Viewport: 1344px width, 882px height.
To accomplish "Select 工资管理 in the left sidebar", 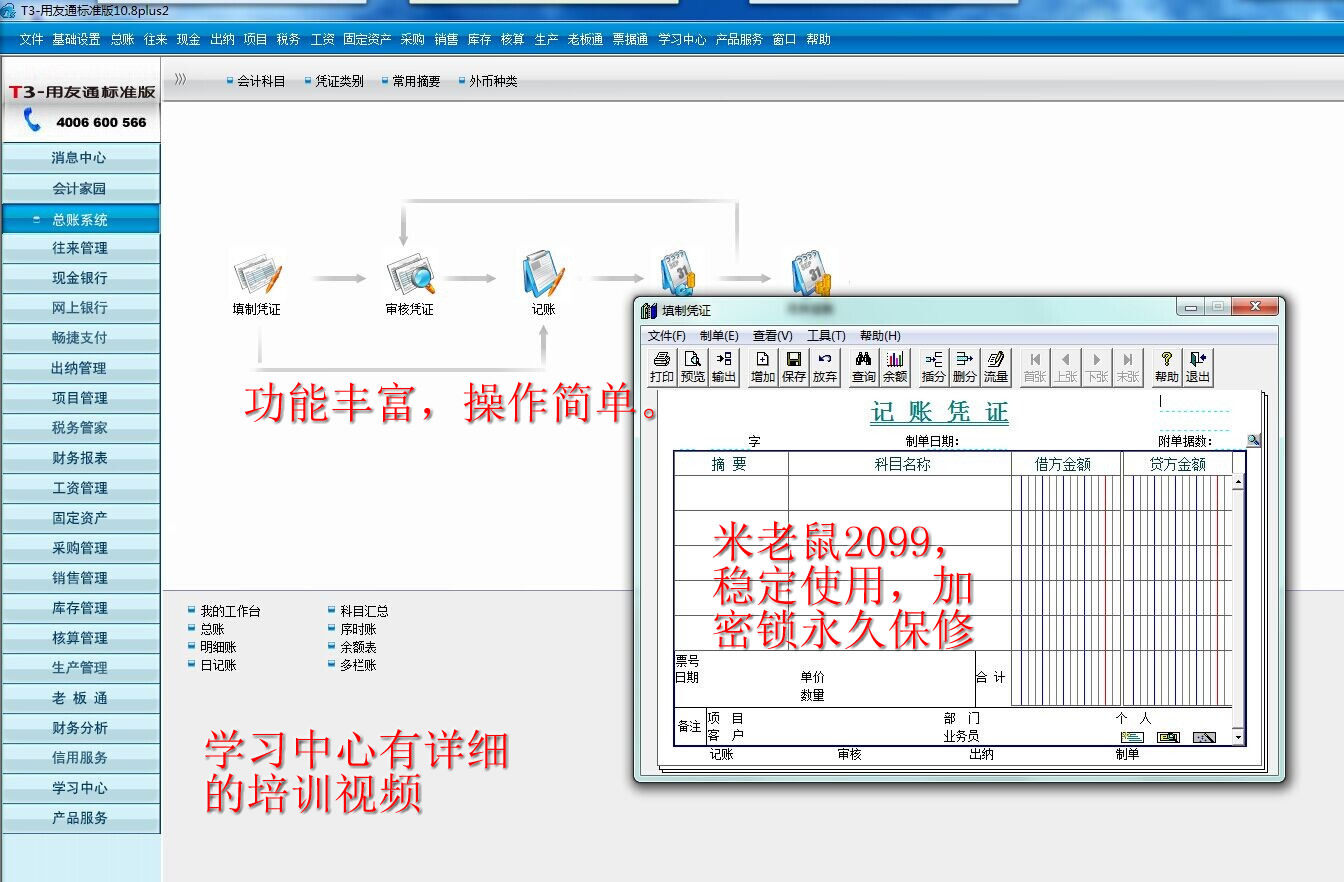I will (x=80, y=488).
